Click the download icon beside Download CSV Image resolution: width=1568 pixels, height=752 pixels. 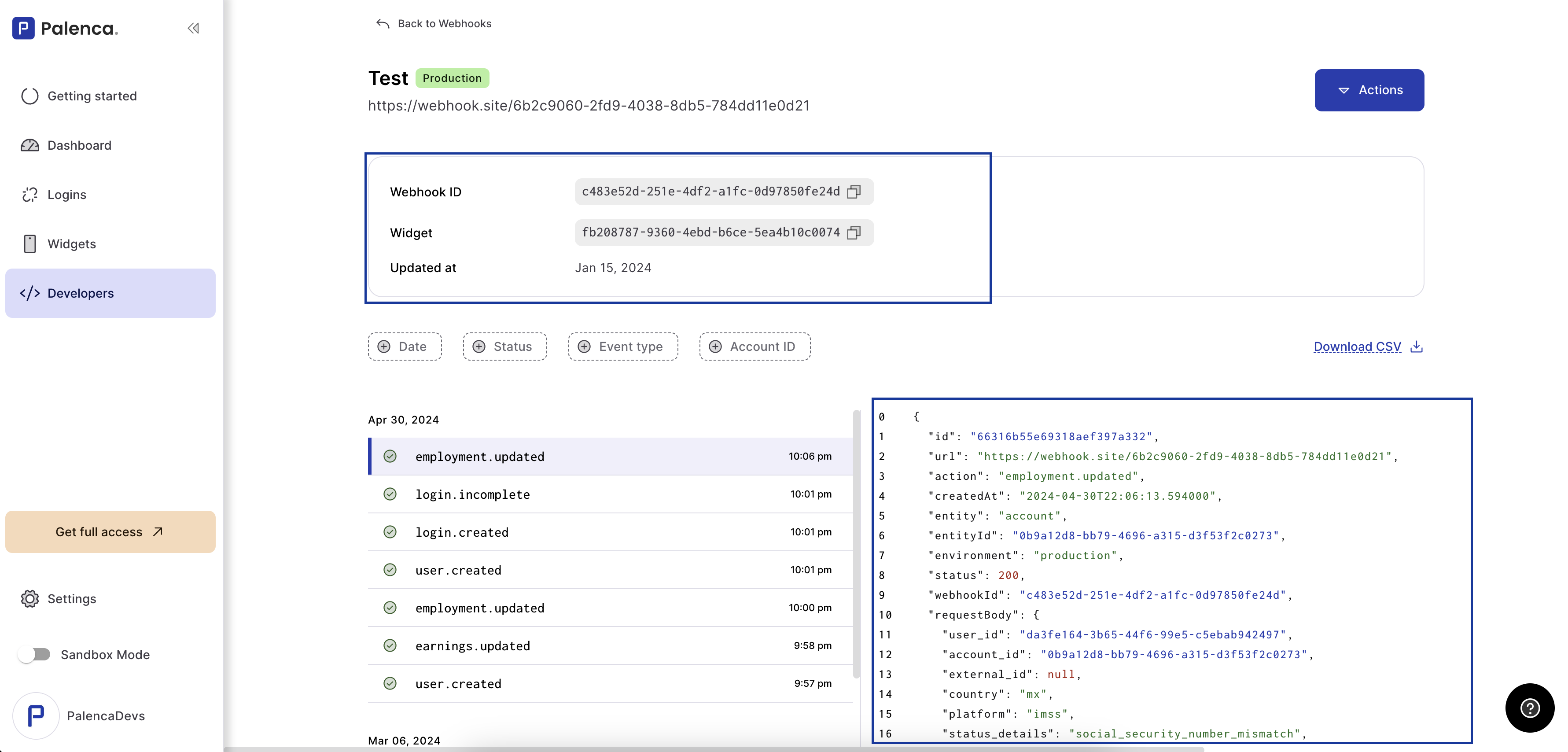1417,347
